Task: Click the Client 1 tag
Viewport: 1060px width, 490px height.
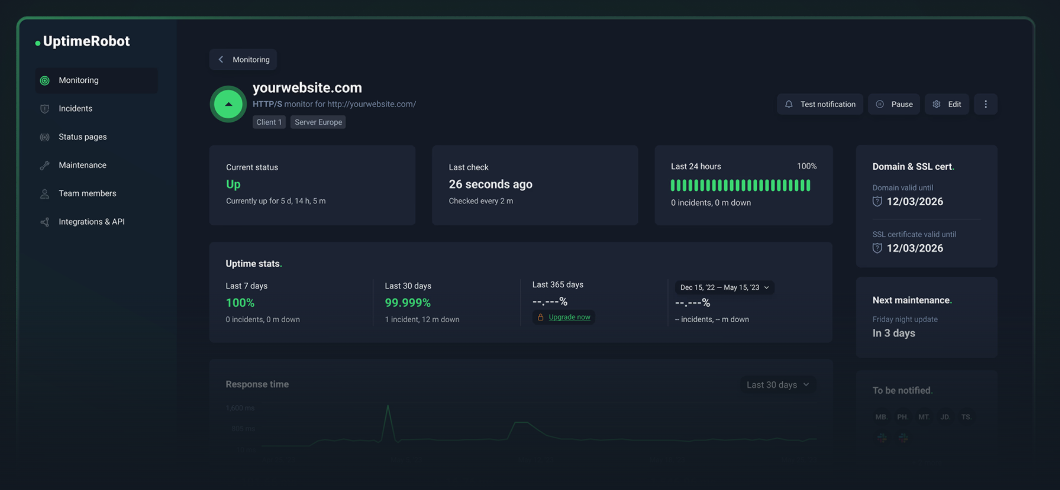Action: [x=269, y=122]
